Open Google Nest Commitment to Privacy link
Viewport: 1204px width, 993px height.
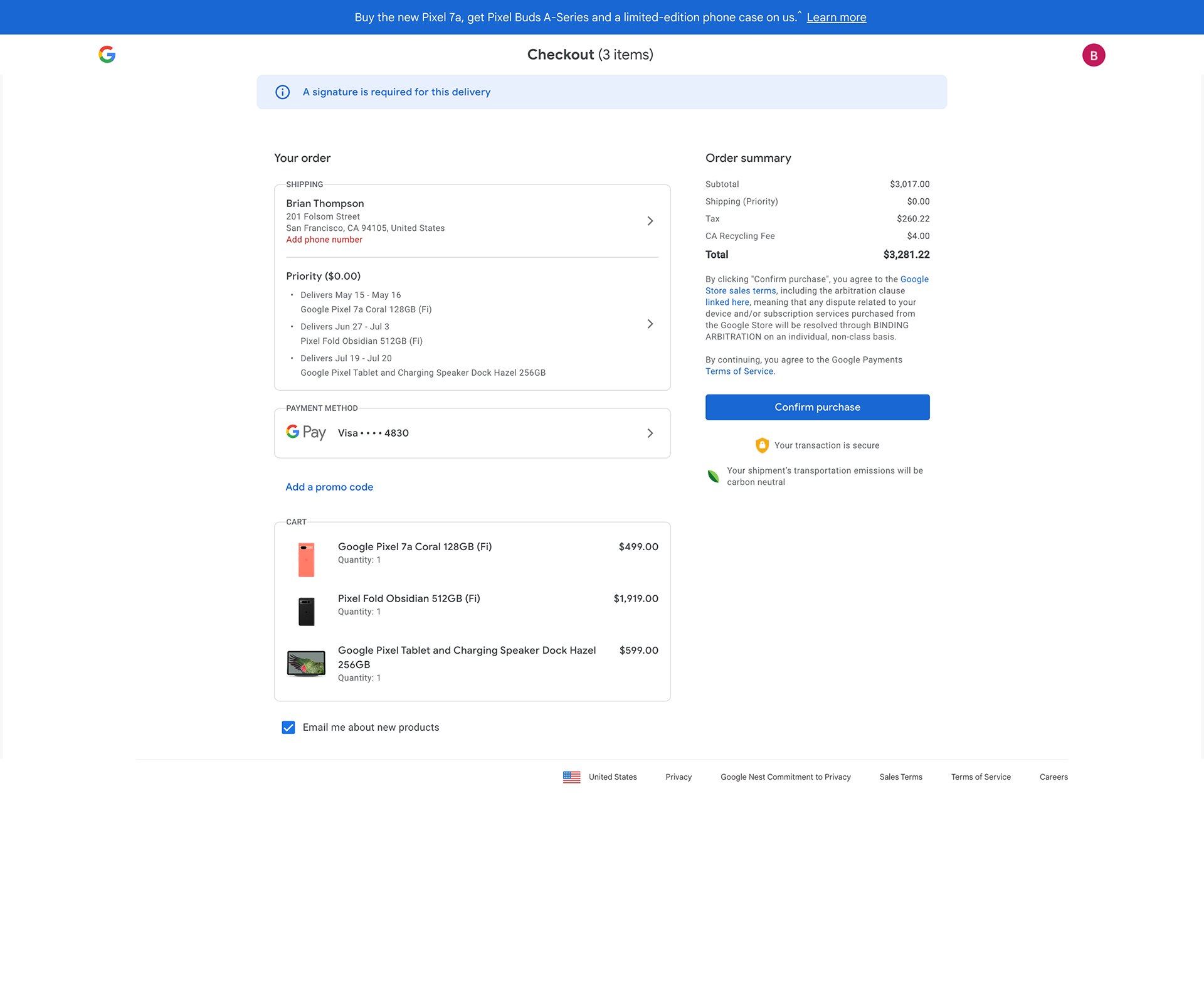[x=786, y=777]
